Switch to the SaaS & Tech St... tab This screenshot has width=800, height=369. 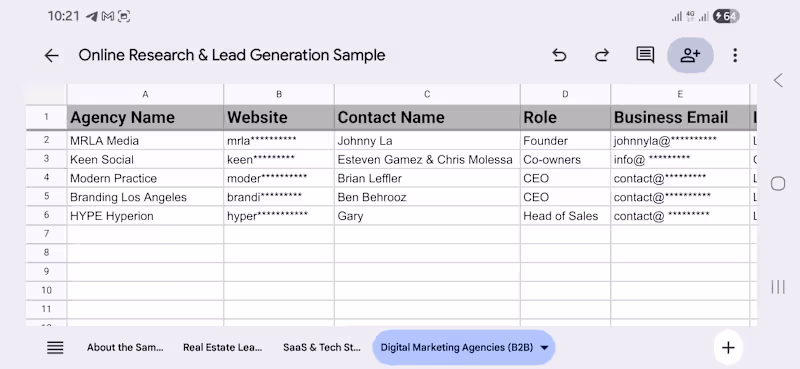(x=321, y=348)
